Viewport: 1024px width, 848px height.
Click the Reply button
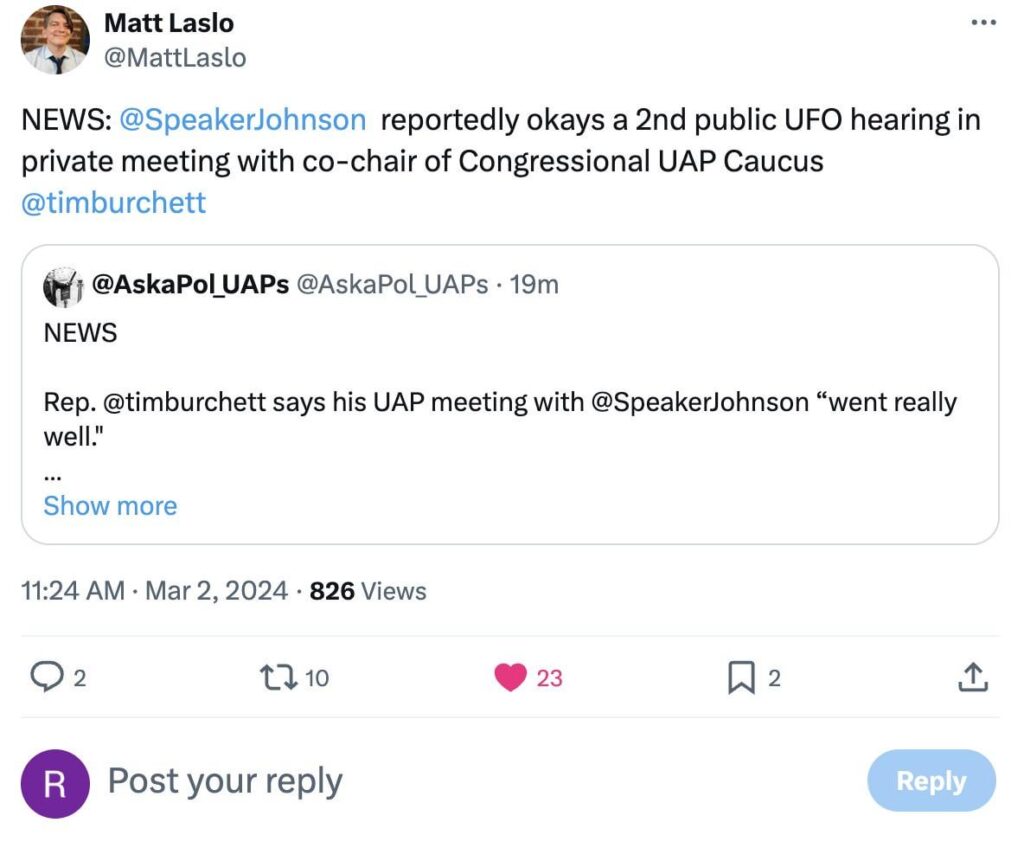(930, 781)
